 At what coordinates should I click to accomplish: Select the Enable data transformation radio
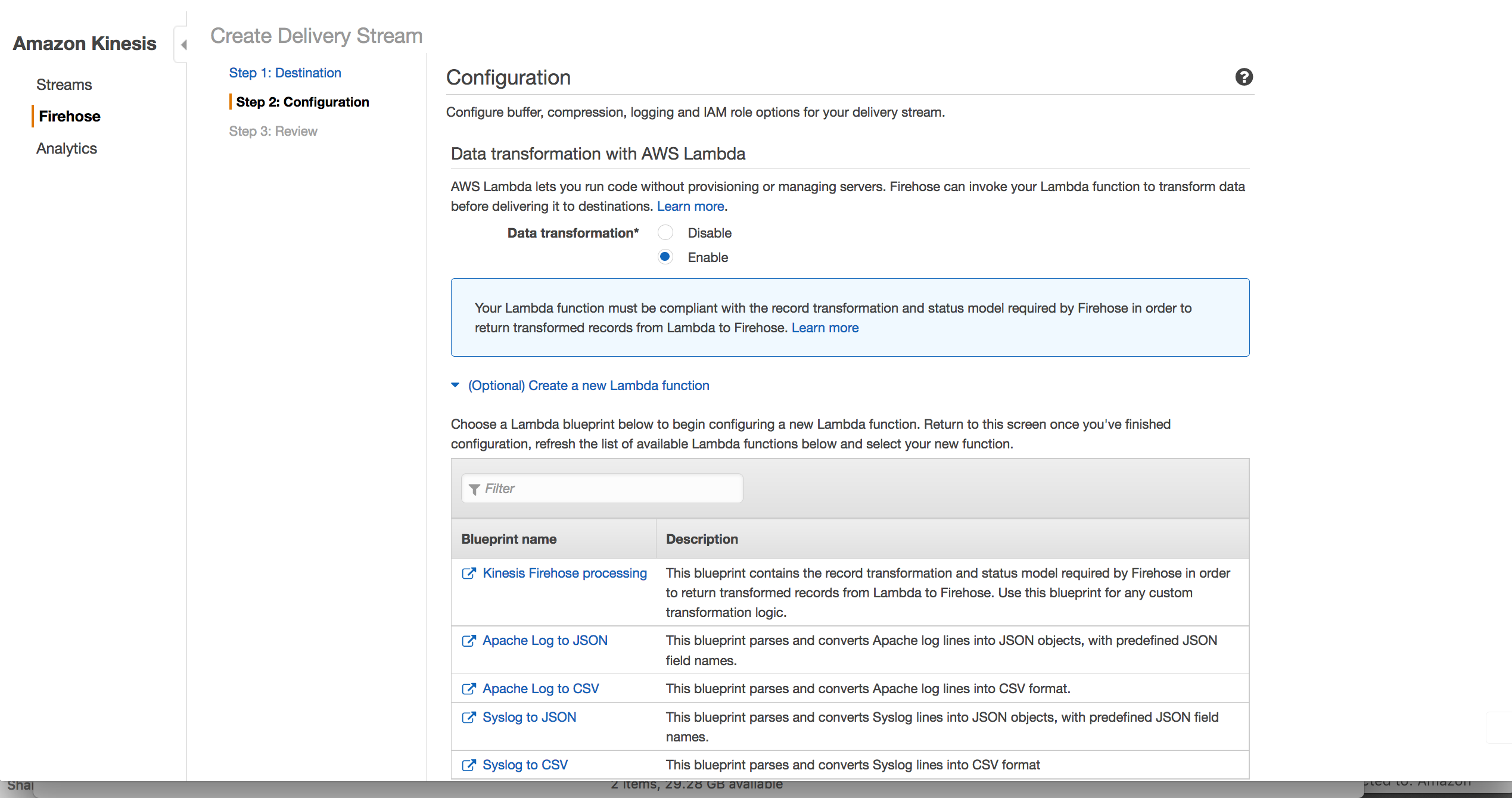665,257
